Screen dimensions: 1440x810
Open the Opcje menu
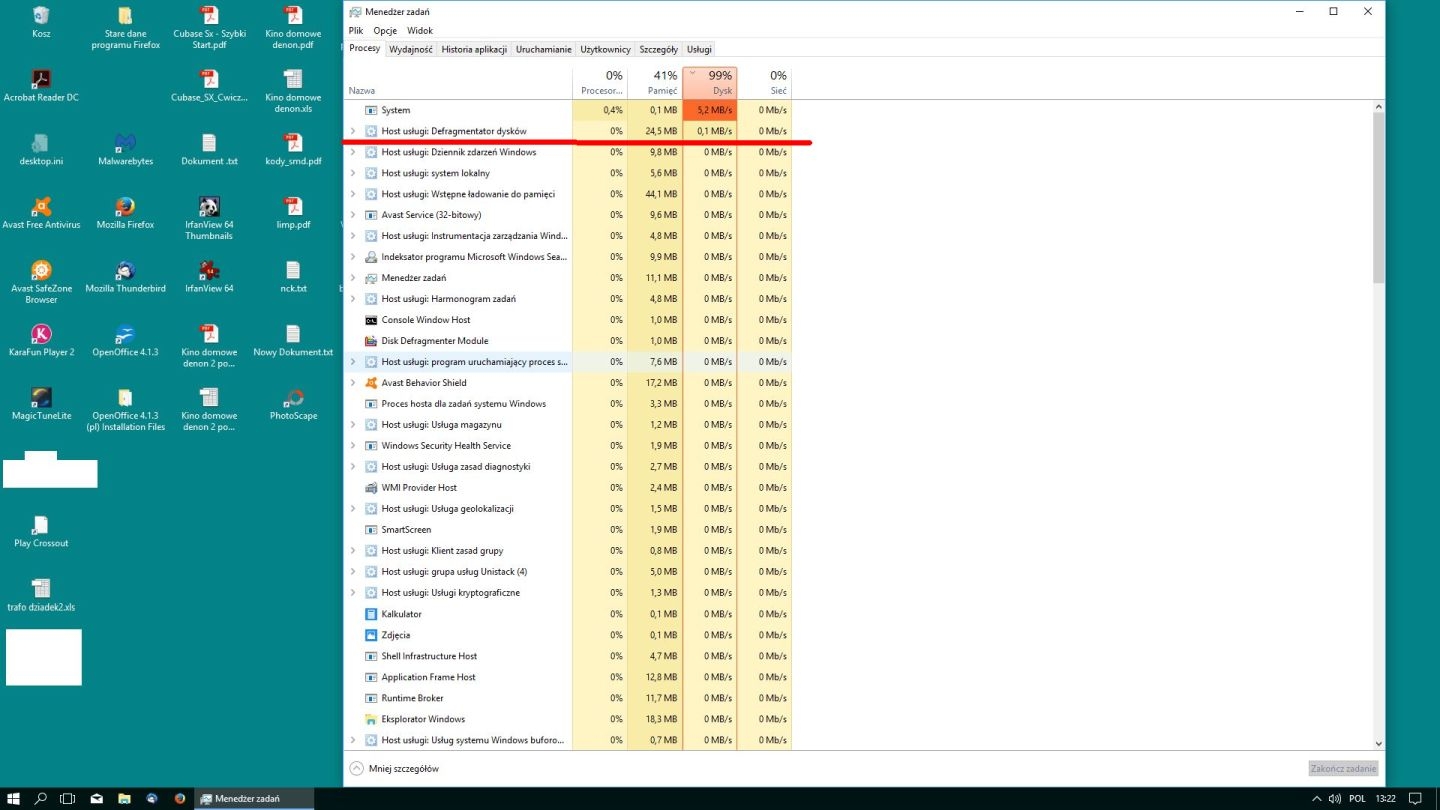(x=385, y=31)
